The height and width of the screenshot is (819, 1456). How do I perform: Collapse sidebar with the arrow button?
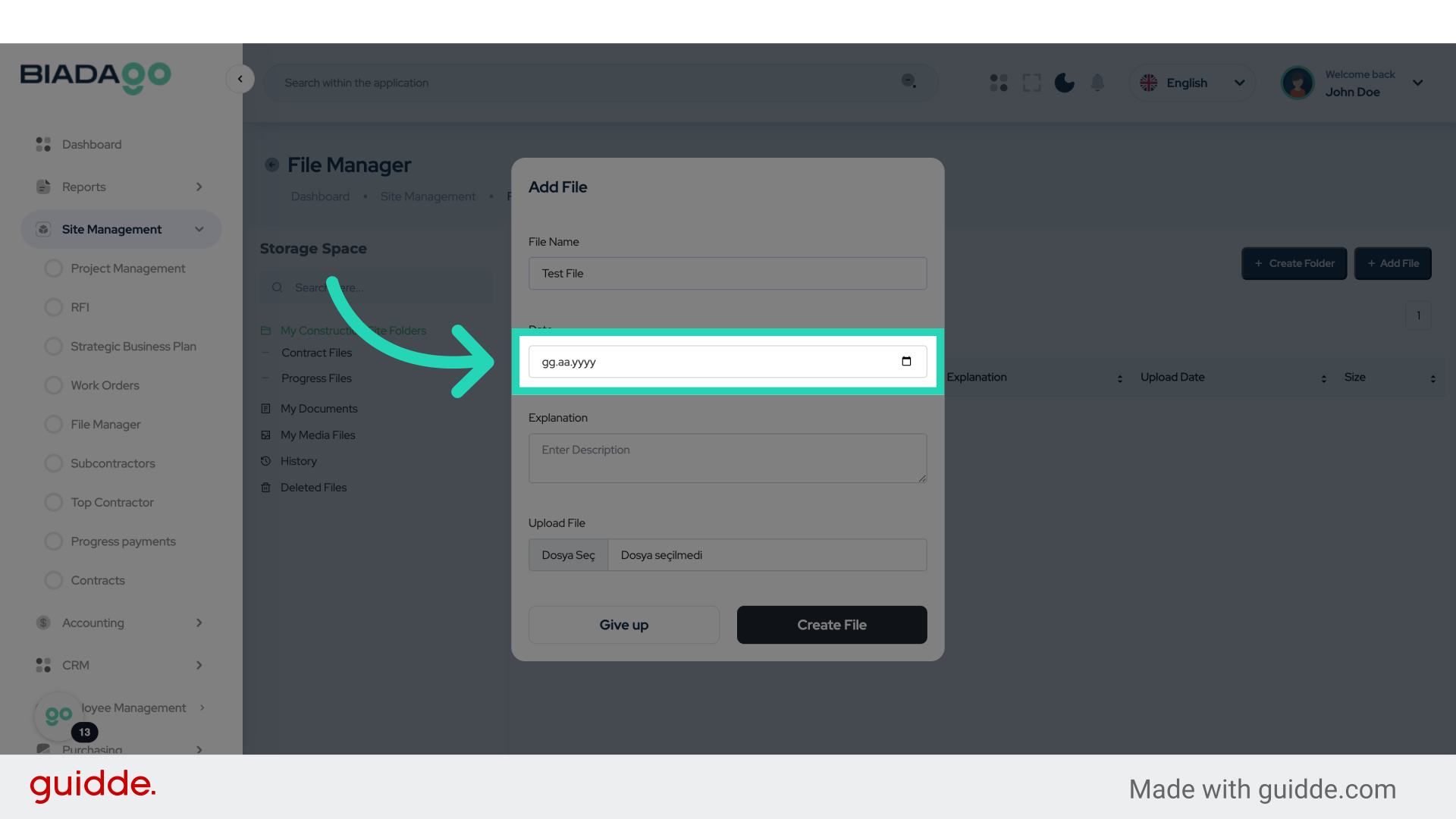[x=240, y=79]
